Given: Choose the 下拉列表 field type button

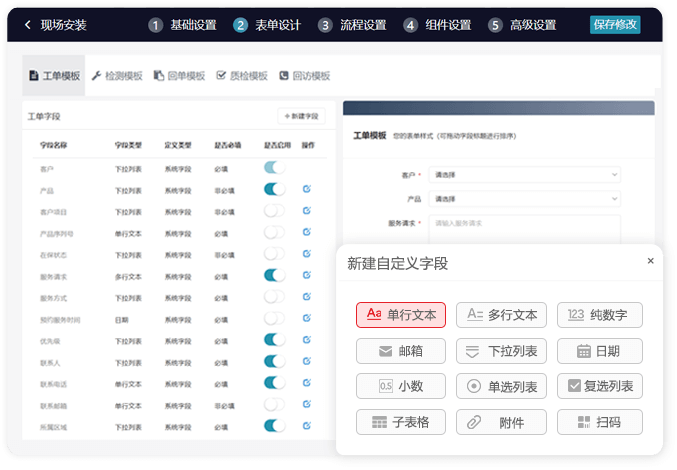Looking at the screenshot, I should 501,351.
